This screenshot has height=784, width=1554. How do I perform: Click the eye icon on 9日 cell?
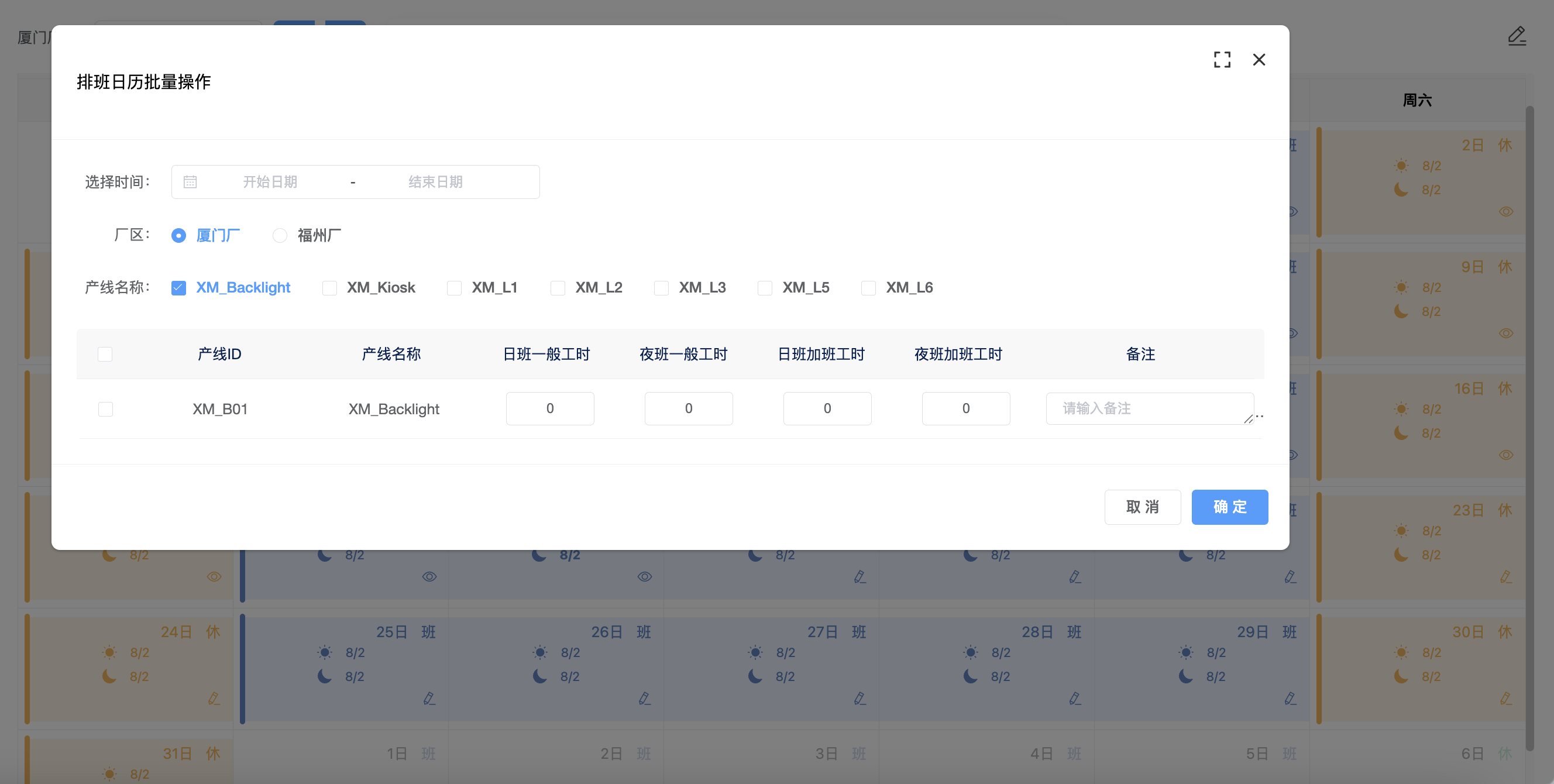pos(1506,333)
